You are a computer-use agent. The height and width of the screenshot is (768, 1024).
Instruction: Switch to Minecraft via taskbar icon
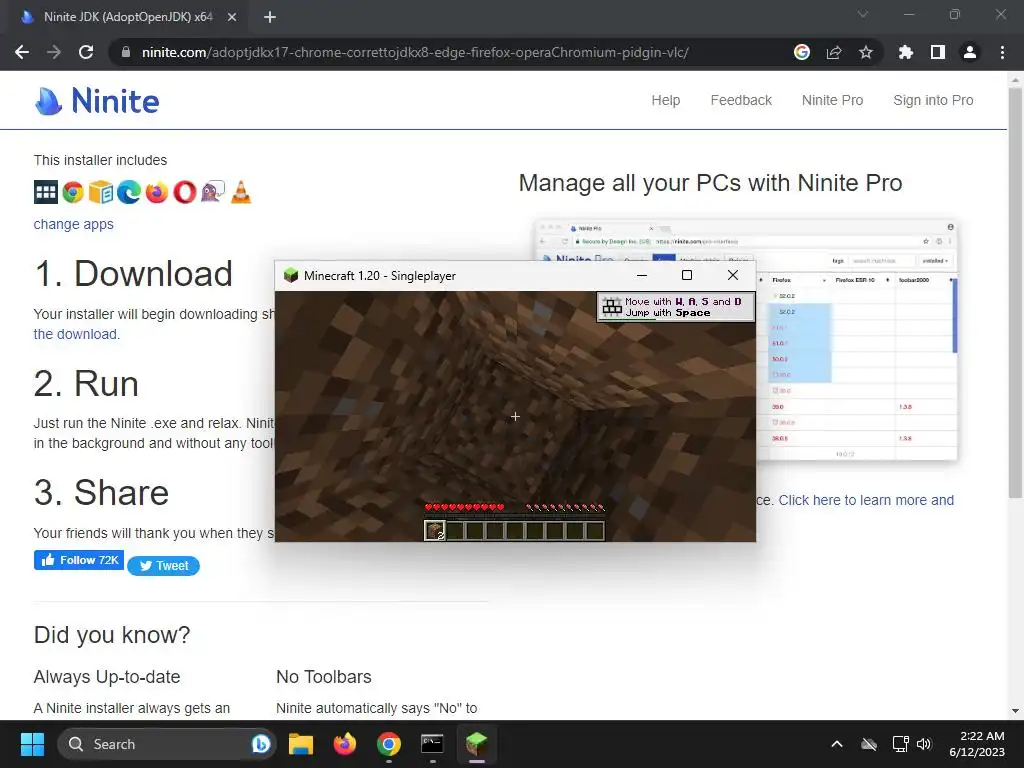pyautogui.click(x=477, y=744)
